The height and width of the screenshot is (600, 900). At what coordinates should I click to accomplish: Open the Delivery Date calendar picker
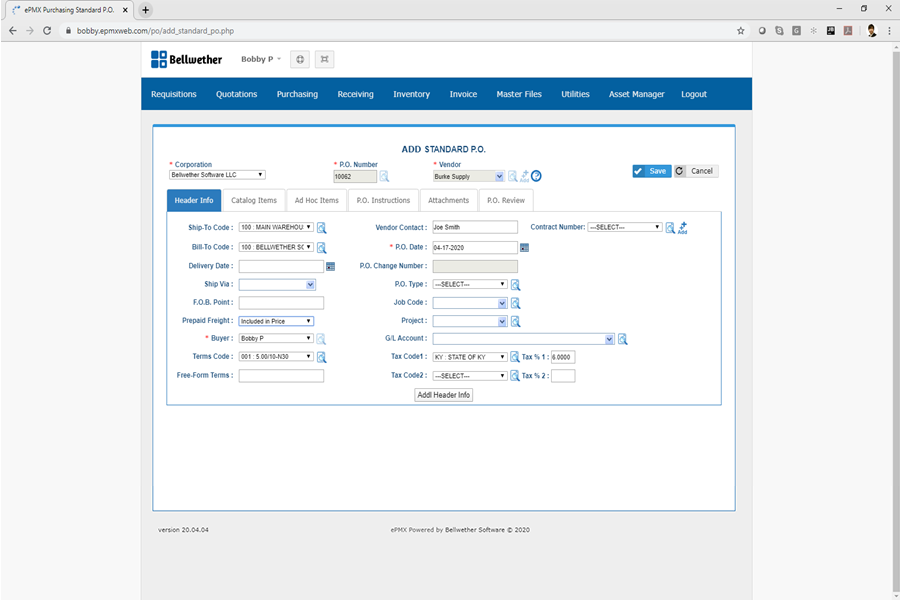330,267
